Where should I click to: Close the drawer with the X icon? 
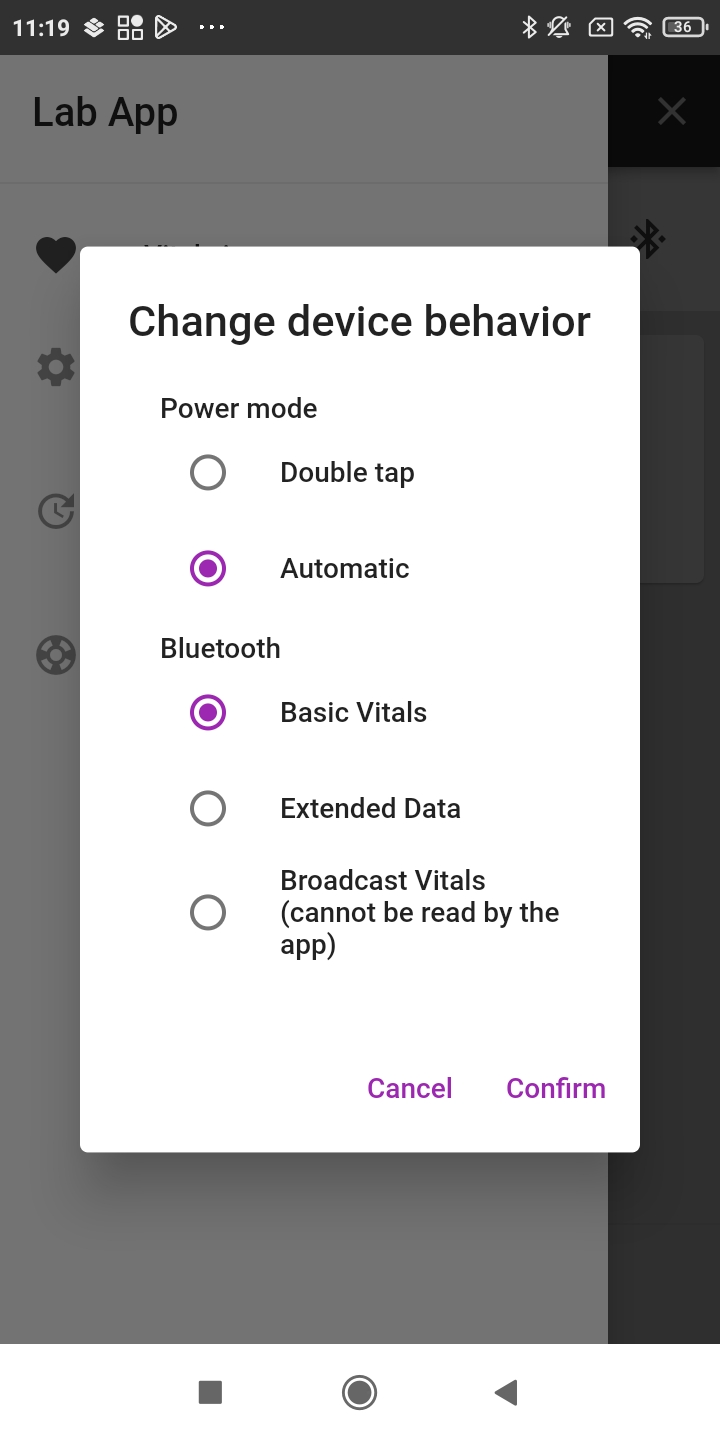tap(672, 111)
